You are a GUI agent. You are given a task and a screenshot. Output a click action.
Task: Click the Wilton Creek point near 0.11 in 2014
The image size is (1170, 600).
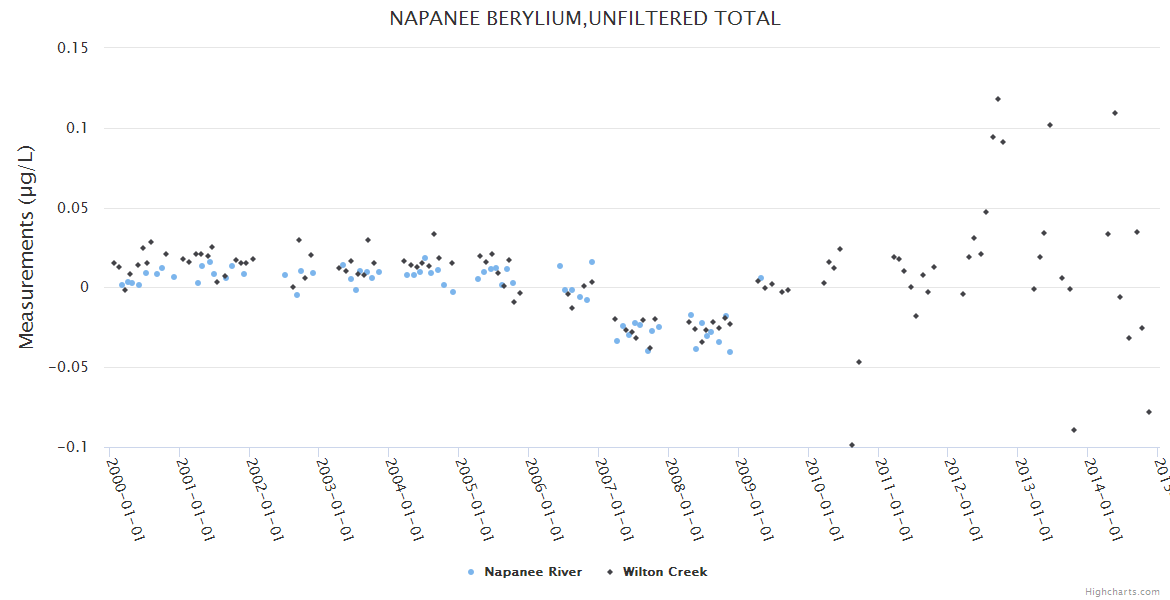click(1115, 113)
